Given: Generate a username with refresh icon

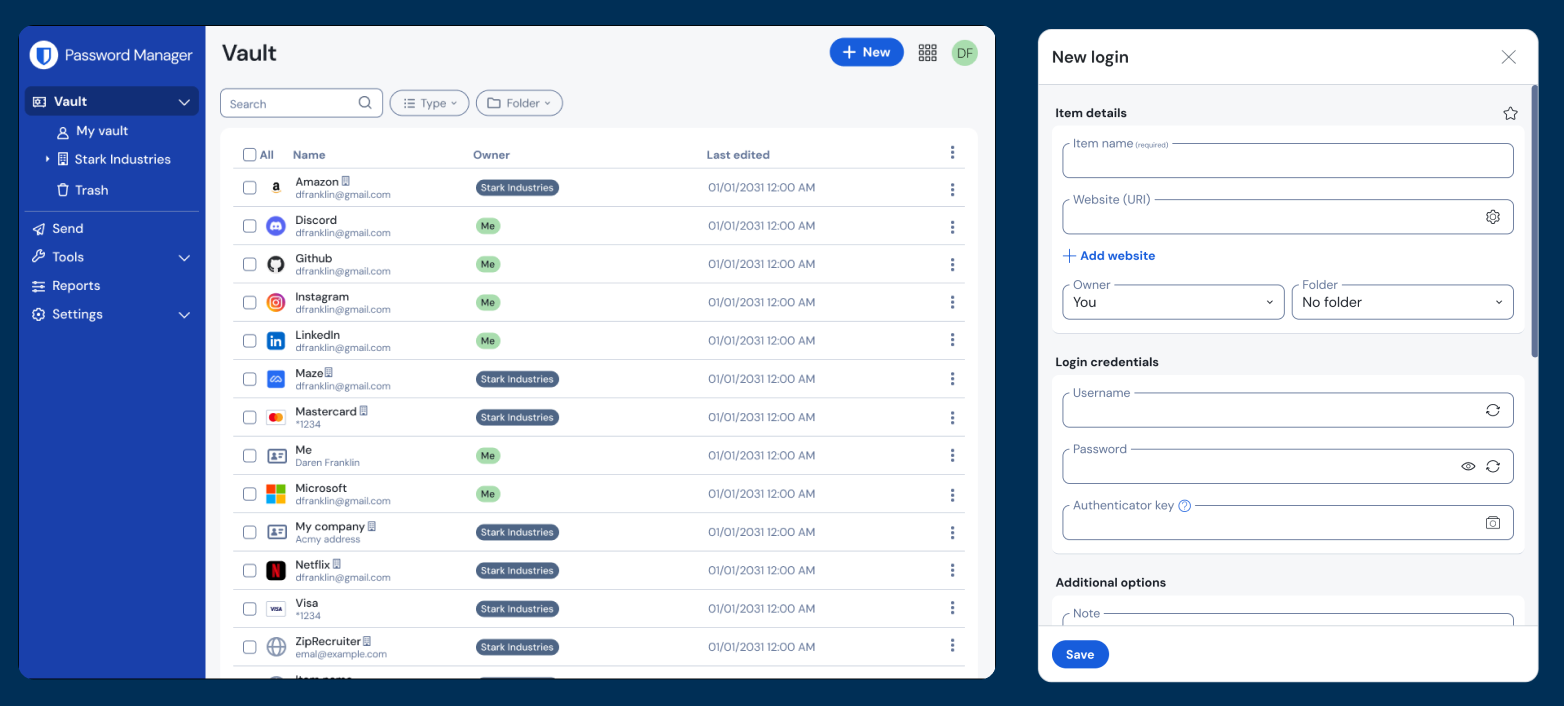Looking at the screenshot, I should click(1493, 410).
